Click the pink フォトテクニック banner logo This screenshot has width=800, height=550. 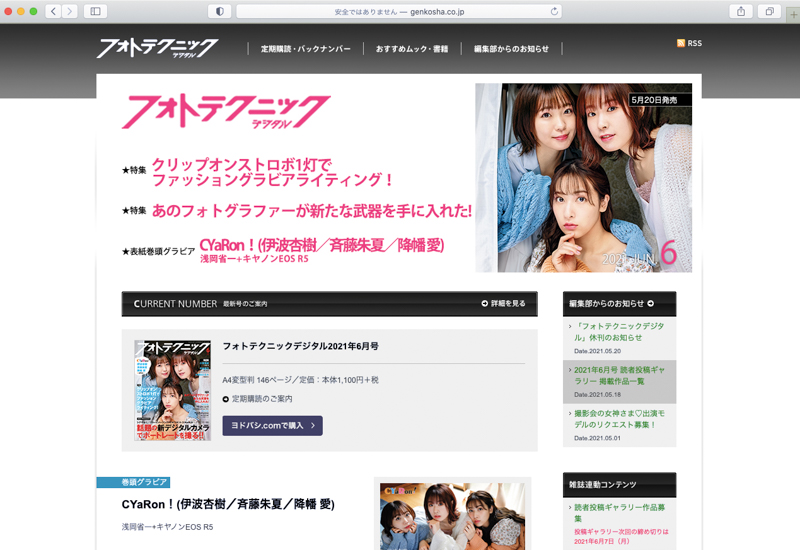pos(226,112)
